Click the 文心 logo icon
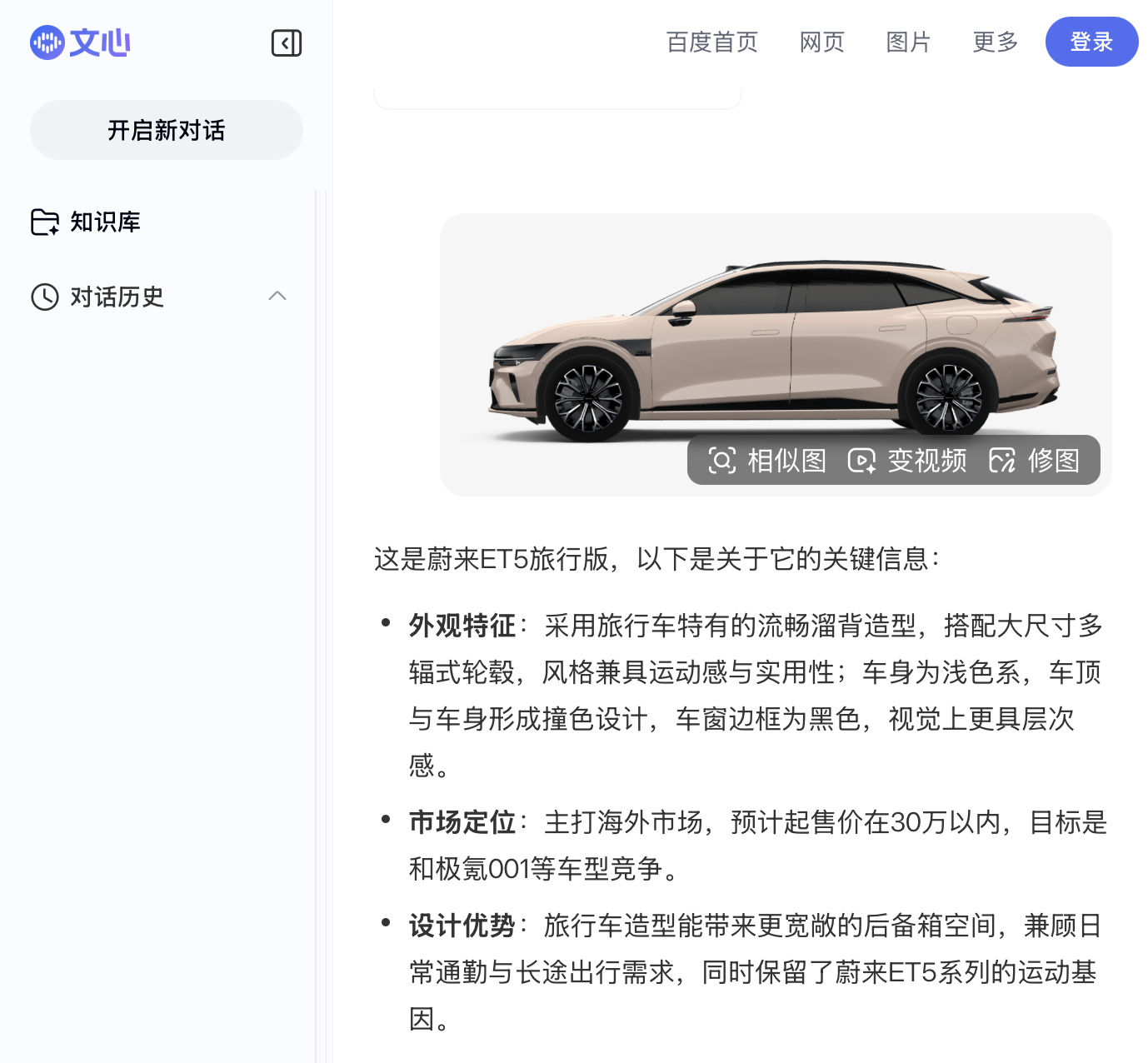This screenshot has width=1148, height=1063. coord(47,42)
